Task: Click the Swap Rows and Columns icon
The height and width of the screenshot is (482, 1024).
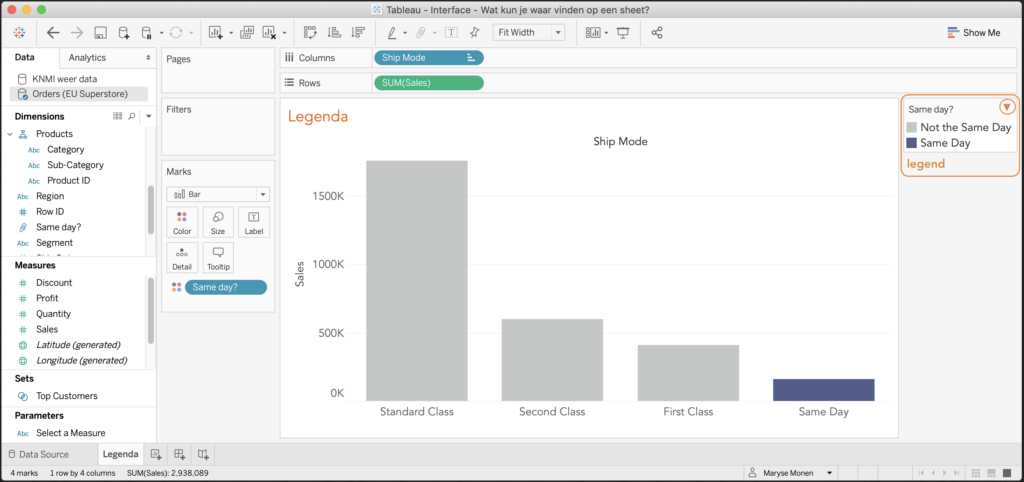Action: pos(309,33)
